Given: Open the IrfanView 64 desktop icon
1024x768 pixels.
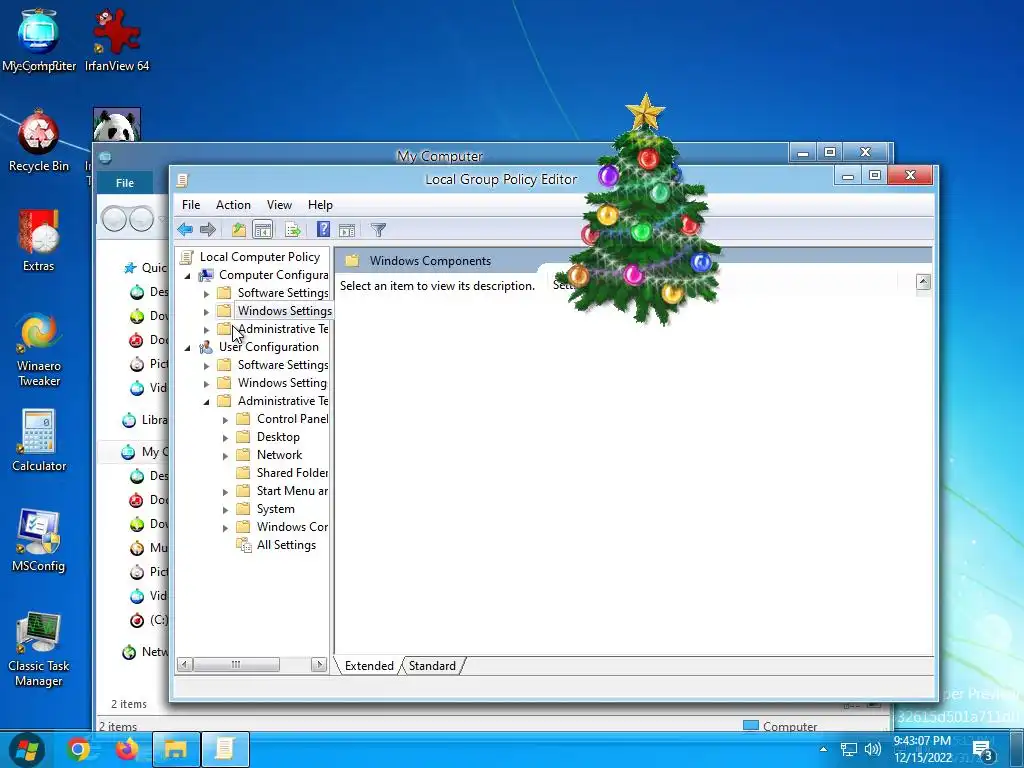Looking at the screenshot, I should pyautogui.click(x=117, y=41).
